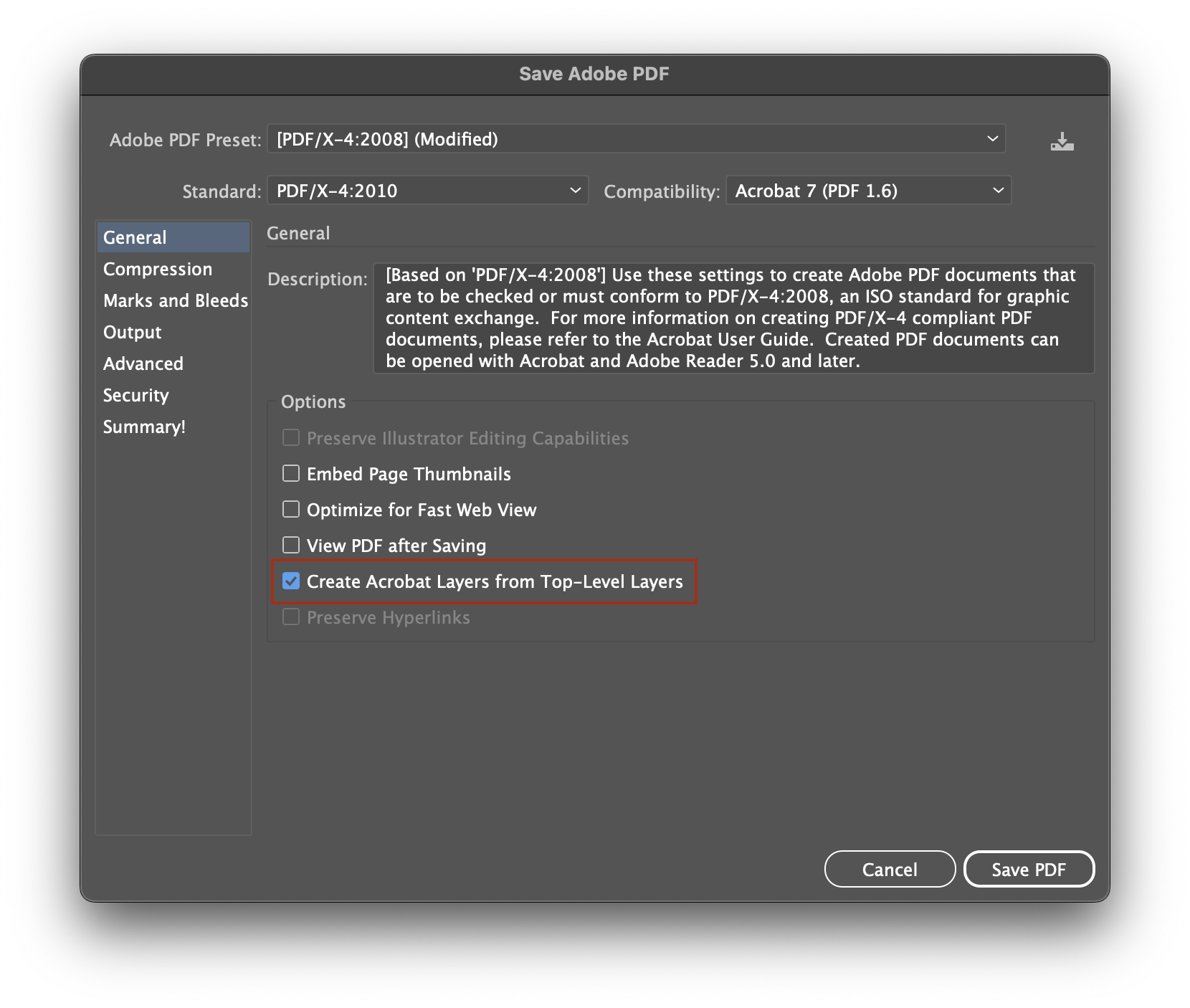Open the Advanced settings section

click(x=173, y=363)
